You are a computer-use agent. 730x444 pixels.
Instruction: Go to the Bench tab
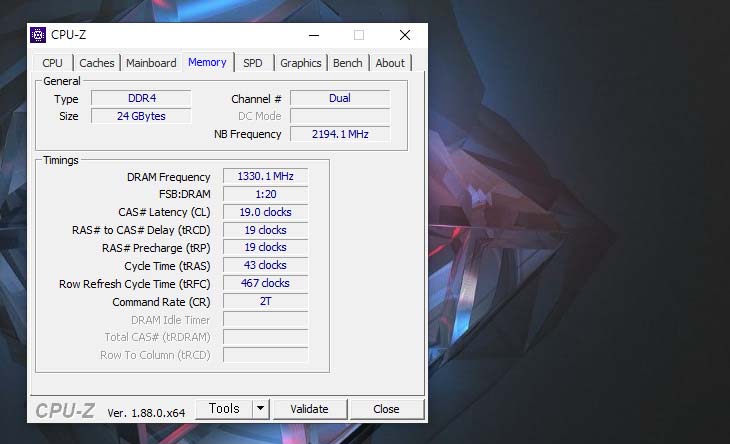(348, 63)
